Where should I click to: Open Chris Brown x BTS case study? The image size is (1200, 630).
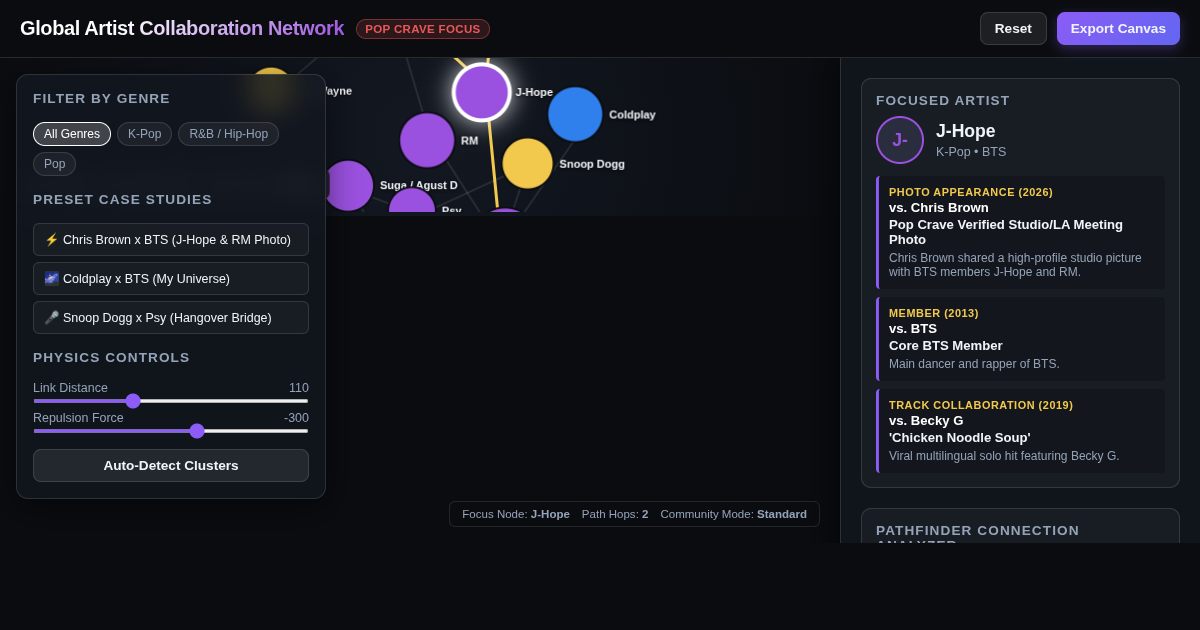171,240
